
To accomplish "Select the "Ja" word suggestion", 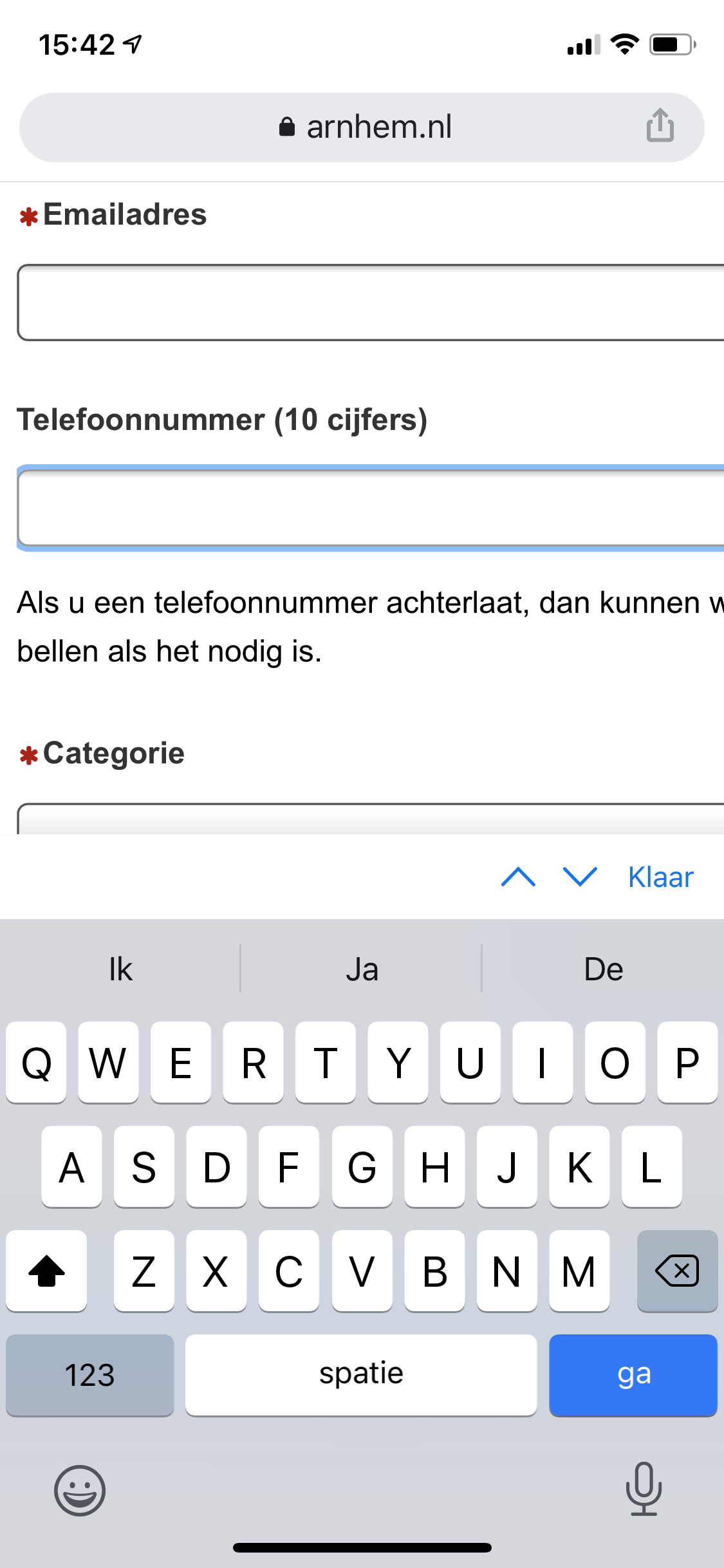I will [x=362, y=969].
